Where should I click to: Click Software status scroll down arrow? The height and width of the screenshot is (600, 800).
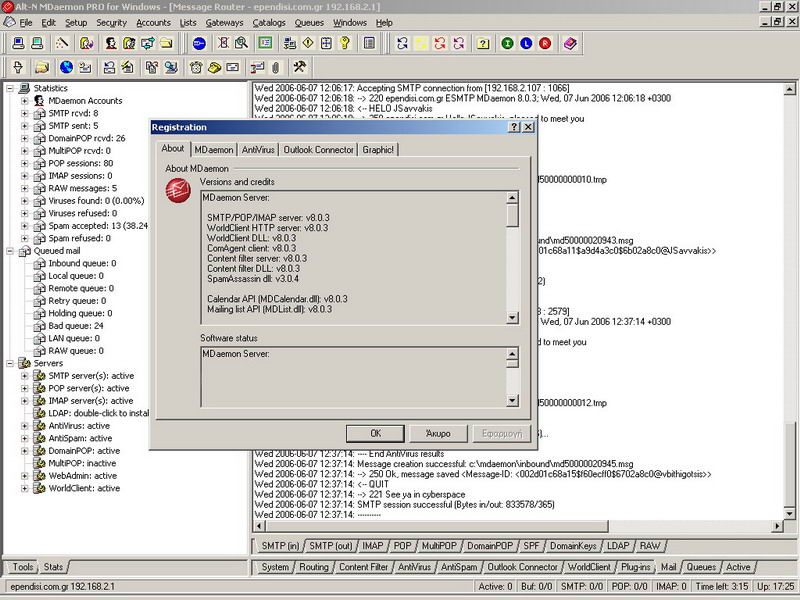click(513, 401)
